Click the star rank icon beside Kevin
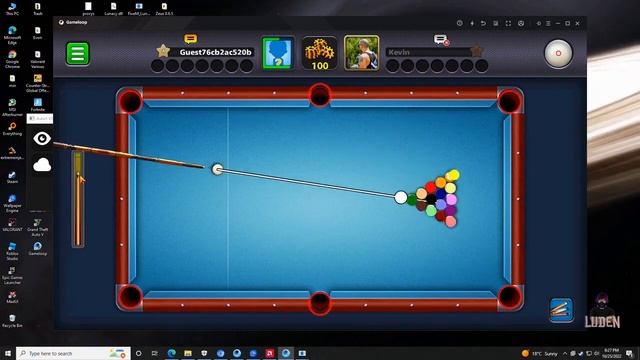Viewport: 640px width, 360px height. pyautogui.click(x=476, y=51)
